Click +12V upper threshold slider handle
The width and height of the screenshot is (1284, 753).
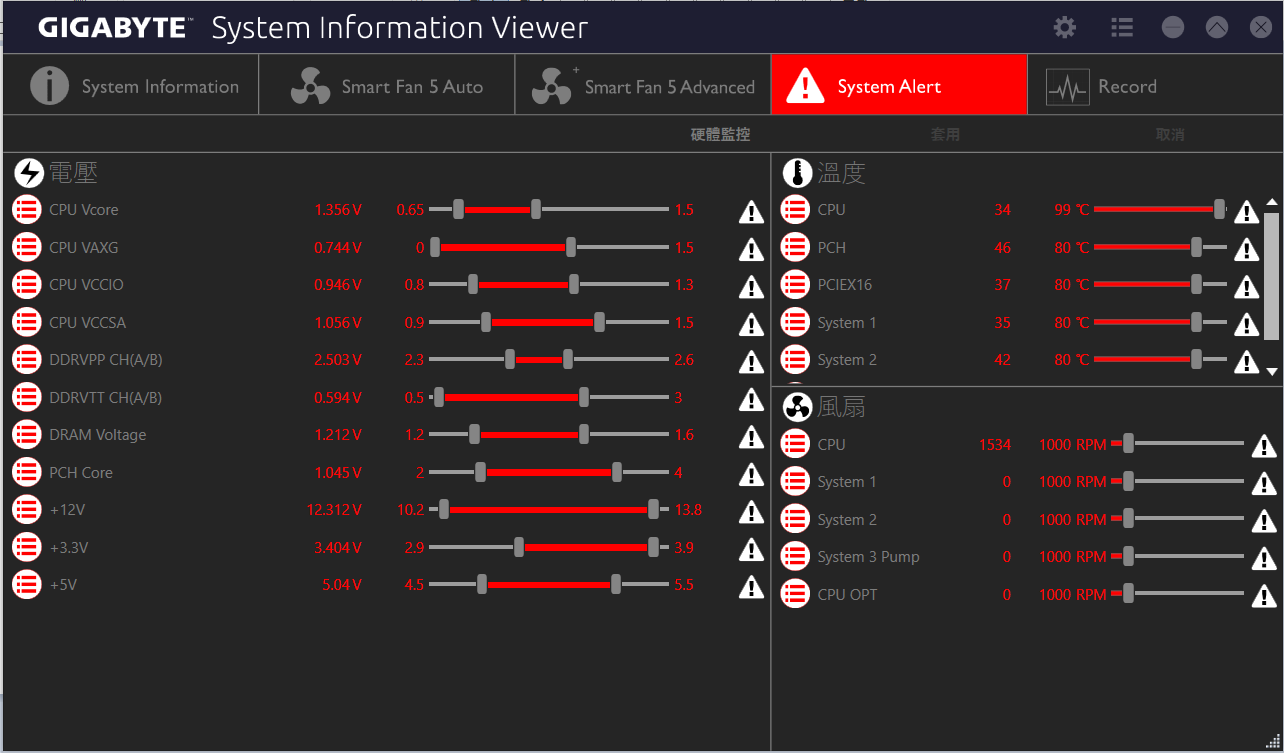[x=653, y=509]
